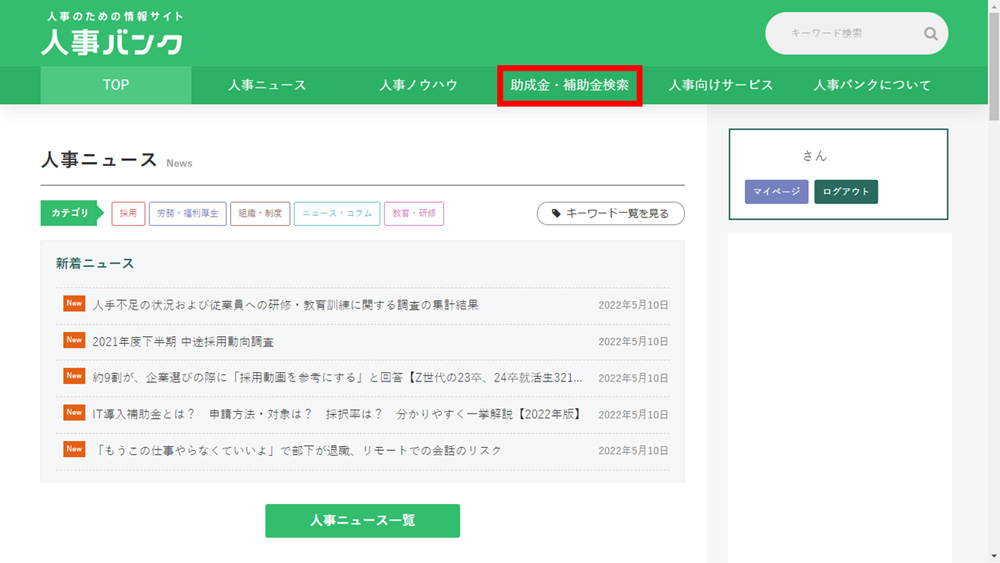This screenshot has width=1000, height=563.
Task: Click the ログアウト button
Action: click(x=846, y=192)
